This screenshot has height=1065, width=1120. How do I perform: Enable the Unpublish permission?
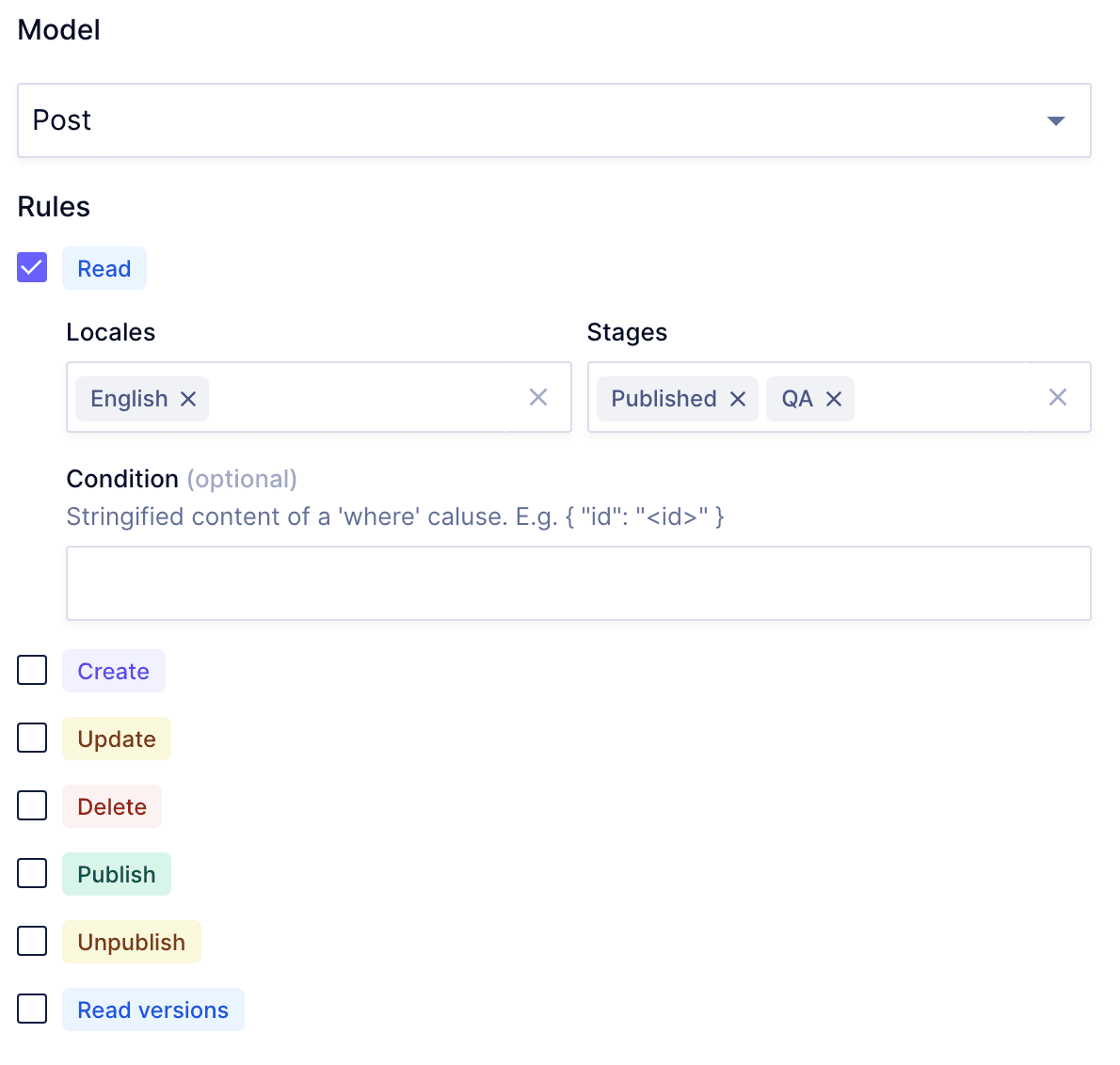(31, 941)
